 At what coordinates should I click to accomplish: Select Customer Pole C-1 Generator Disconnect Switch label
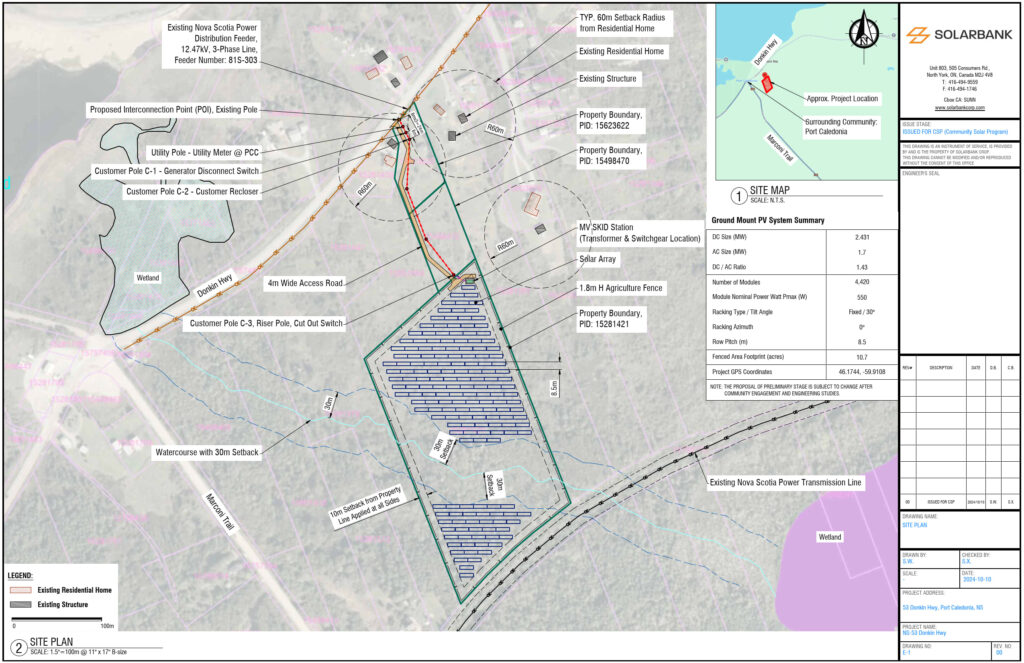[x=177, y=171]
